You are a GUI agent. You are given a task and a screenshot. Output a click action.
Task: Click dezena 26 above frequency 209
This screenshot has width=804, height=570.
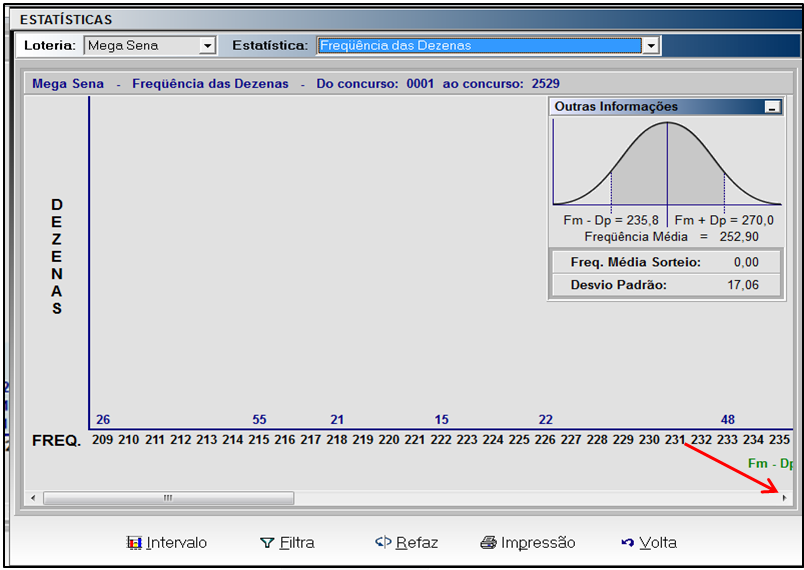[x=103, y=419]
